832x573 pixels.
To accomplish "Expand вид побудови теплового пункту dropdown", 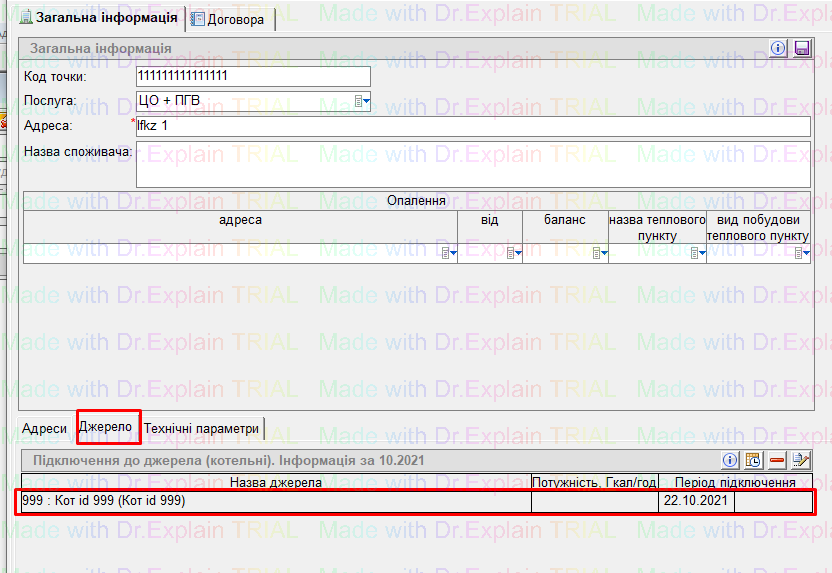I will [x=801, y=254].
